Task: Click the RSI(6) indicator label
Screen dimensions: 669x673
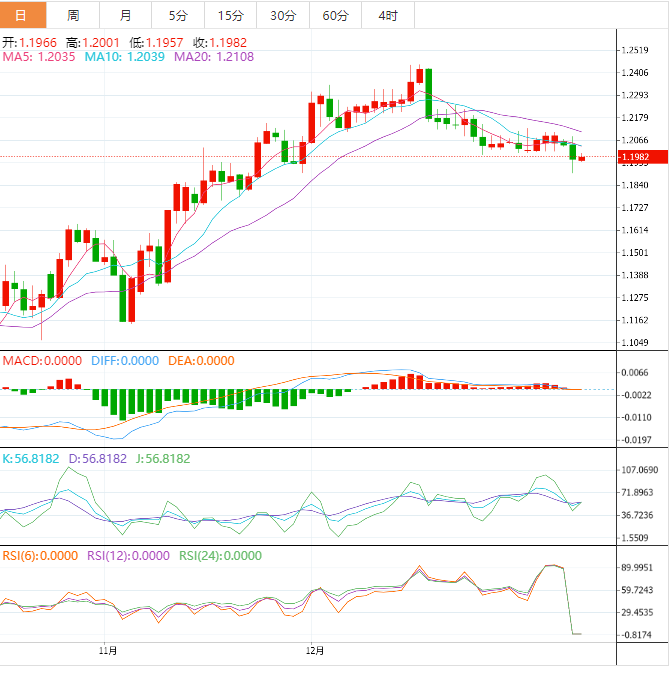Action: [40, 556]
